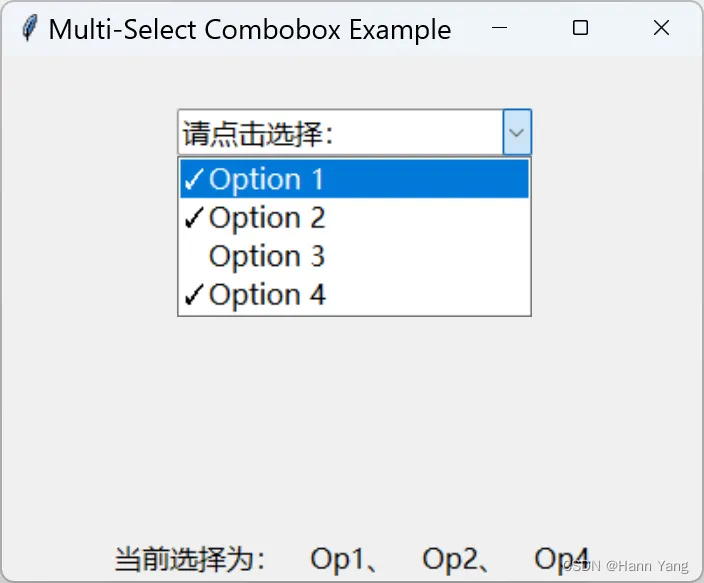Click the CSDN @Hann Yang watermark
Image resolution: width=704 pixels, height=583 pixels.
pyautogui.click(x=628, y=567)
